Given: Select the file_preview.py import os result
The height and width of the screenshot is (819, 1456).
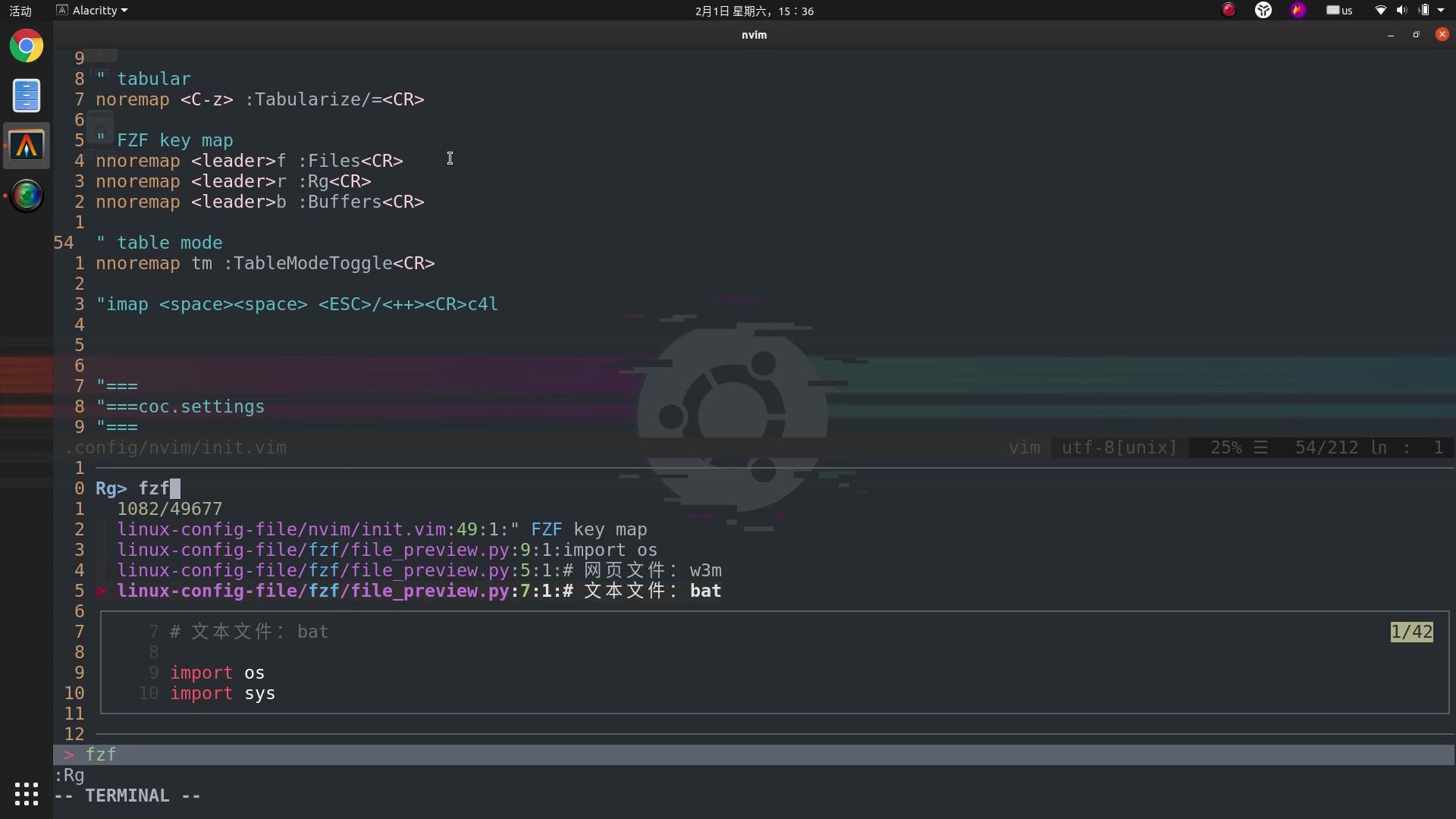Looking at the screenshot, I should click(387, 551).
